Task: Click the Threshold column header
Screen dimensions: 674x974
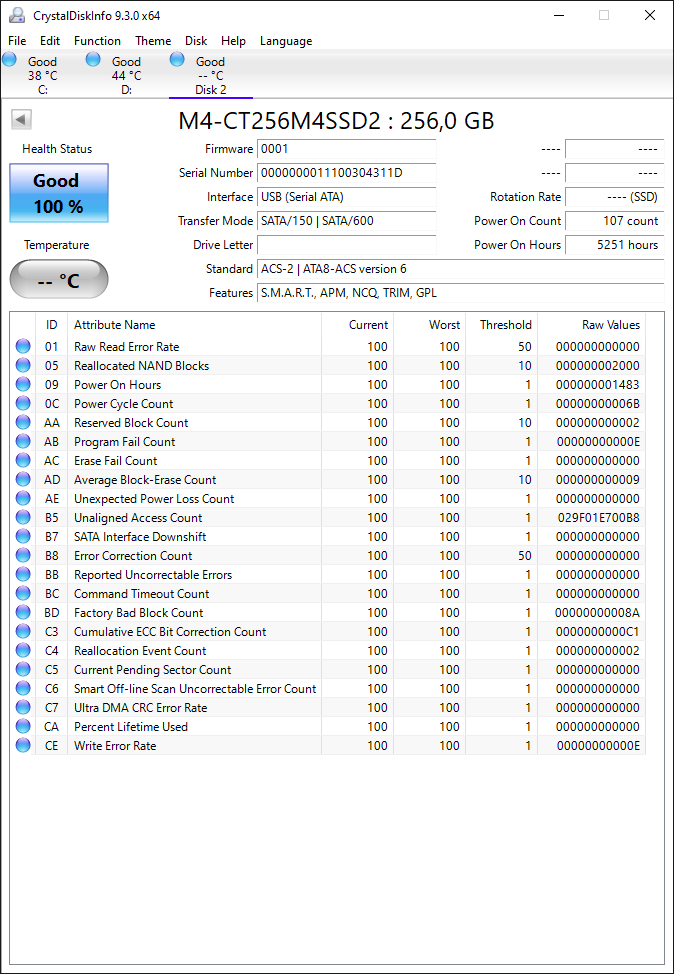Action: [501, 325]
